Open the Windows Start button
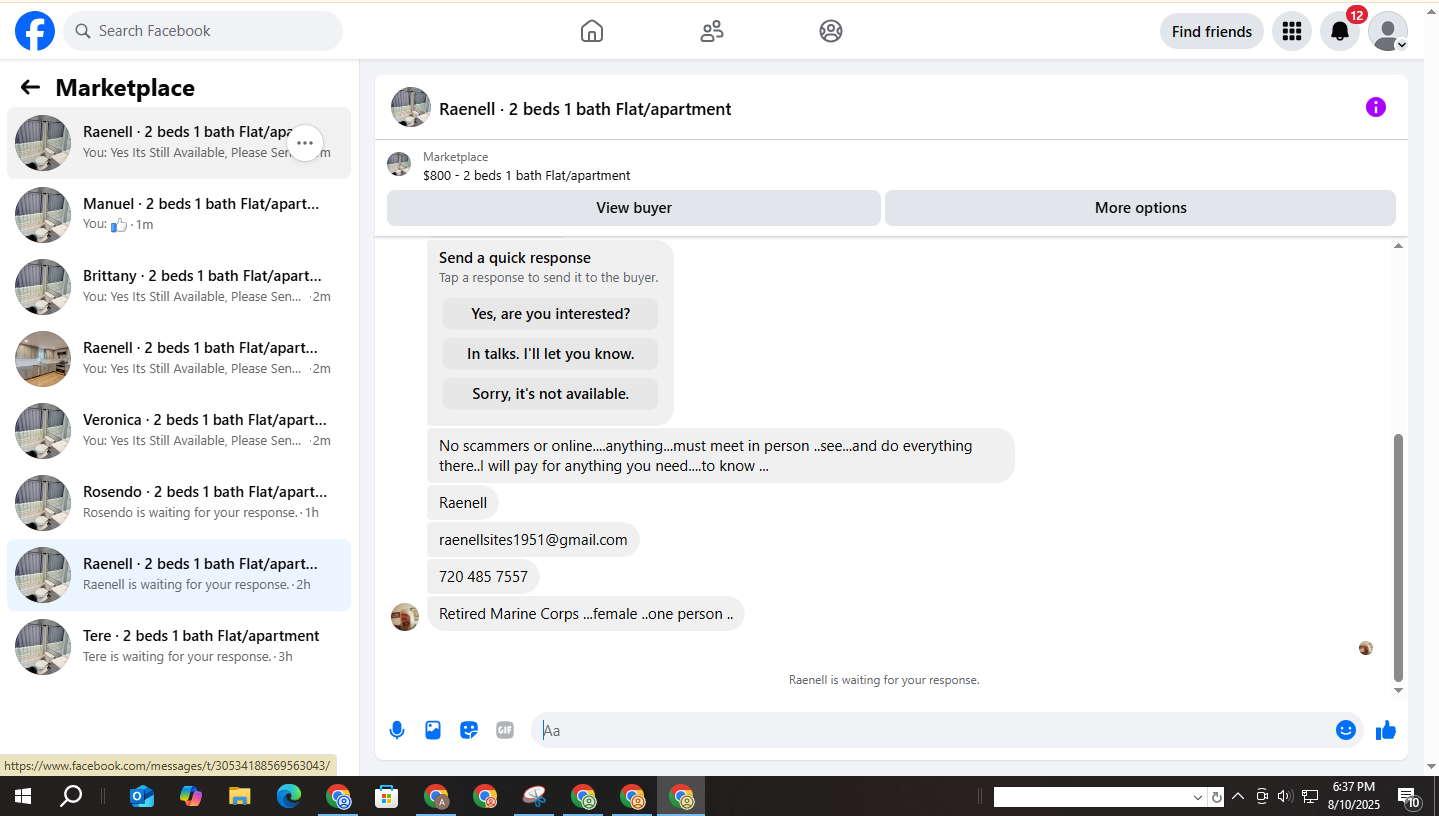 [x=22, y=797]
